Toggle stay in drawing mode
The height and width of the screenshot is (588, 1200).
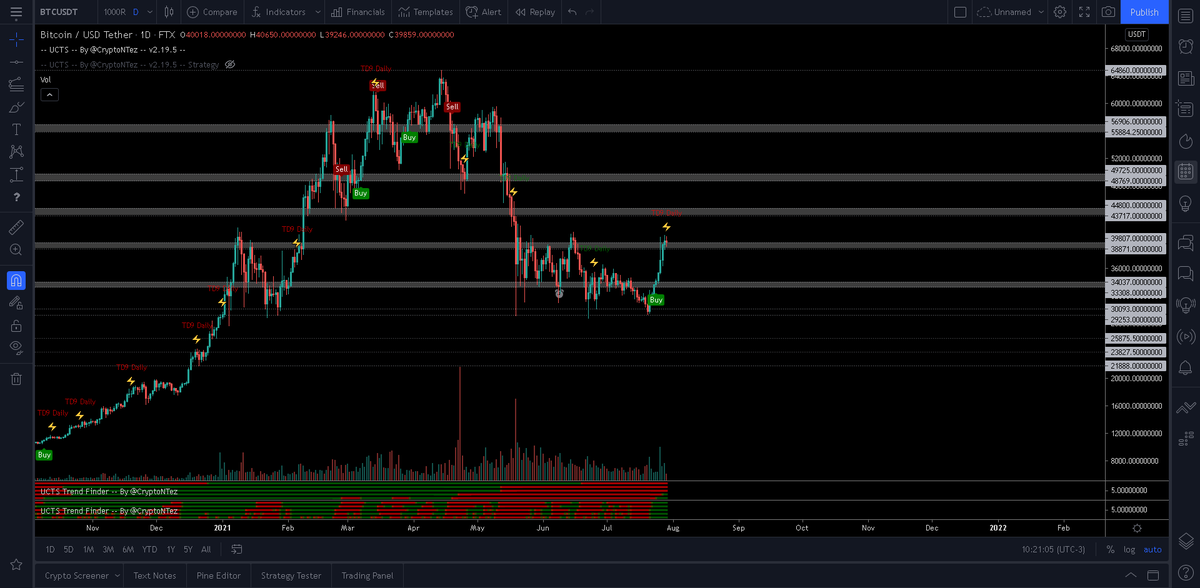tap(16, 302)
